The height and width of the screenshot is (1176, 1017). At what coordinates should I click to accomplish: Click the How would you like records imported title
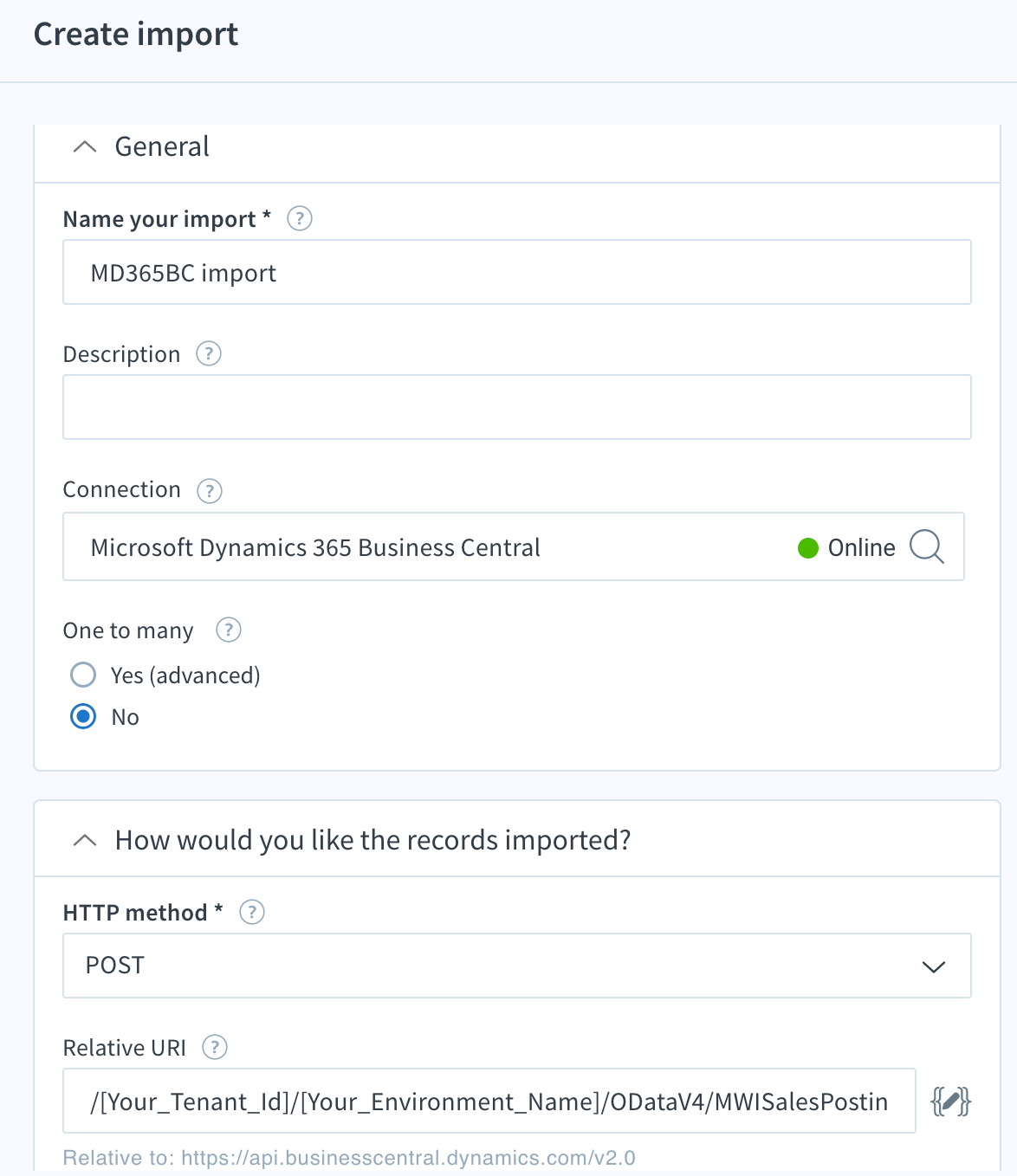pos(372,841)
